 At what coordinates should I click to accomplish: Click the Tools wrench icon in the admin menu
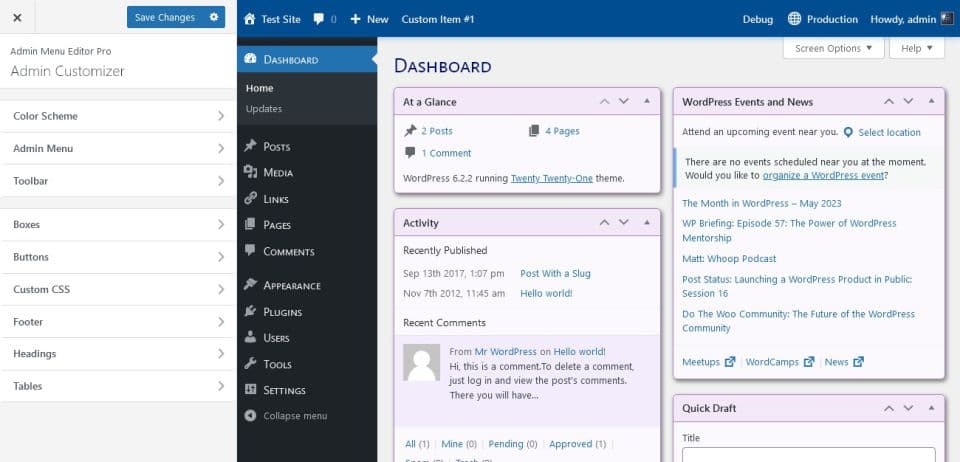(250, 363)
